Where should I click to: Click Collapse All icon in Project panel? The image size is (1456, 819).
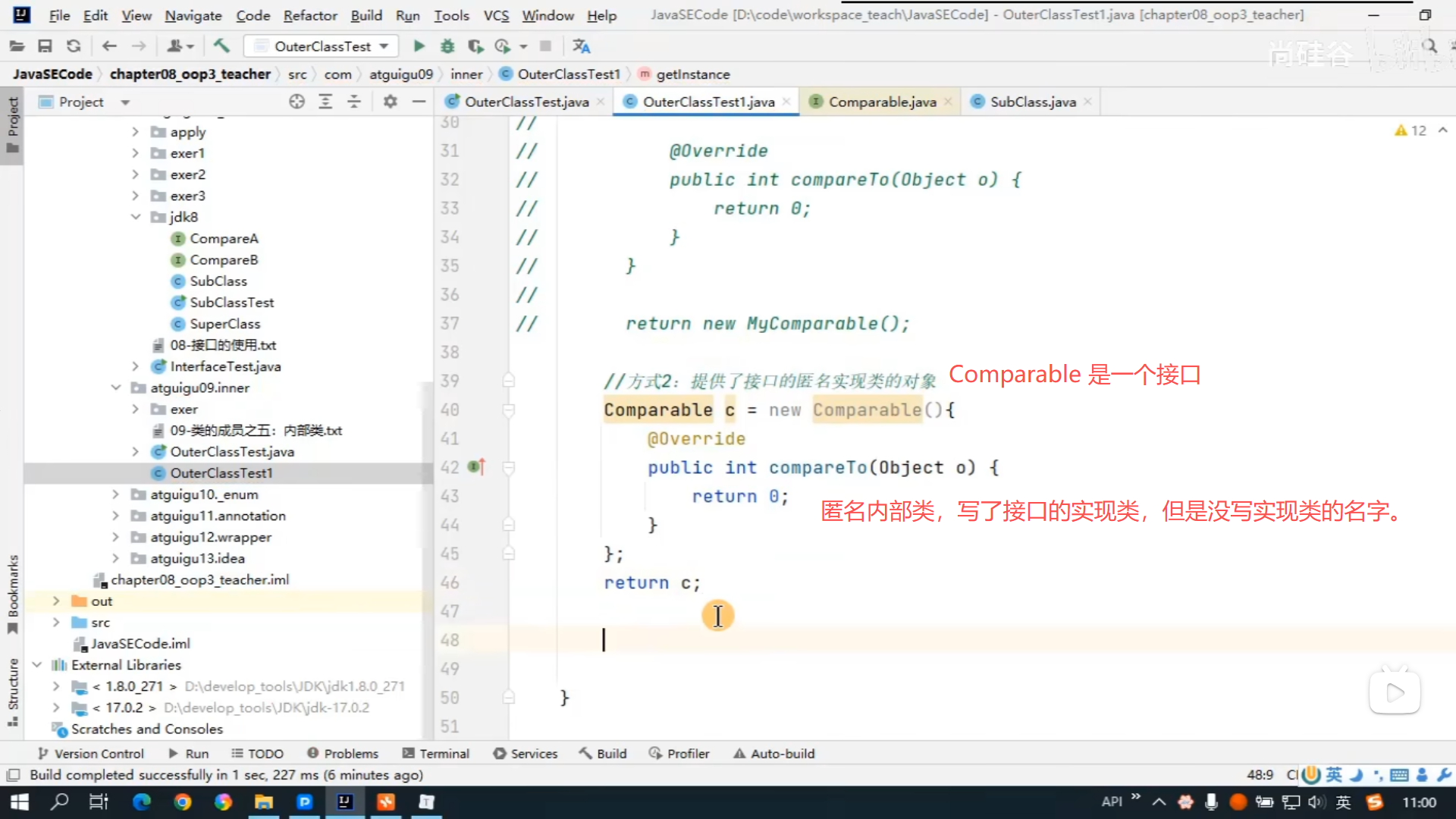[x=354, y=102]
